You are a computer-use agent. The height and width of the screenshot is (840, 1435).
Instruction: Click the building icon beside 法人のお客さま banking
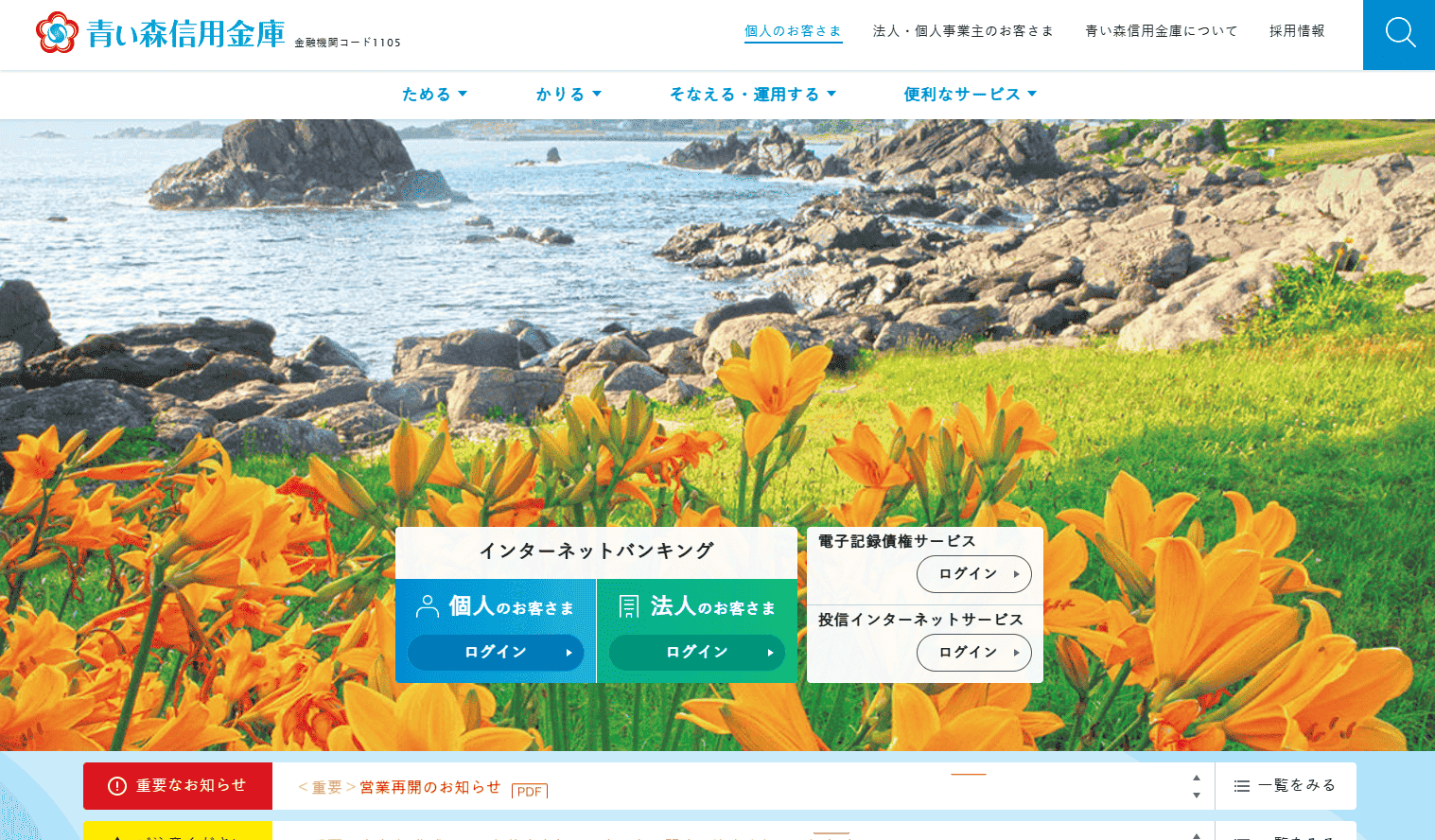click(x=629, y=606)
